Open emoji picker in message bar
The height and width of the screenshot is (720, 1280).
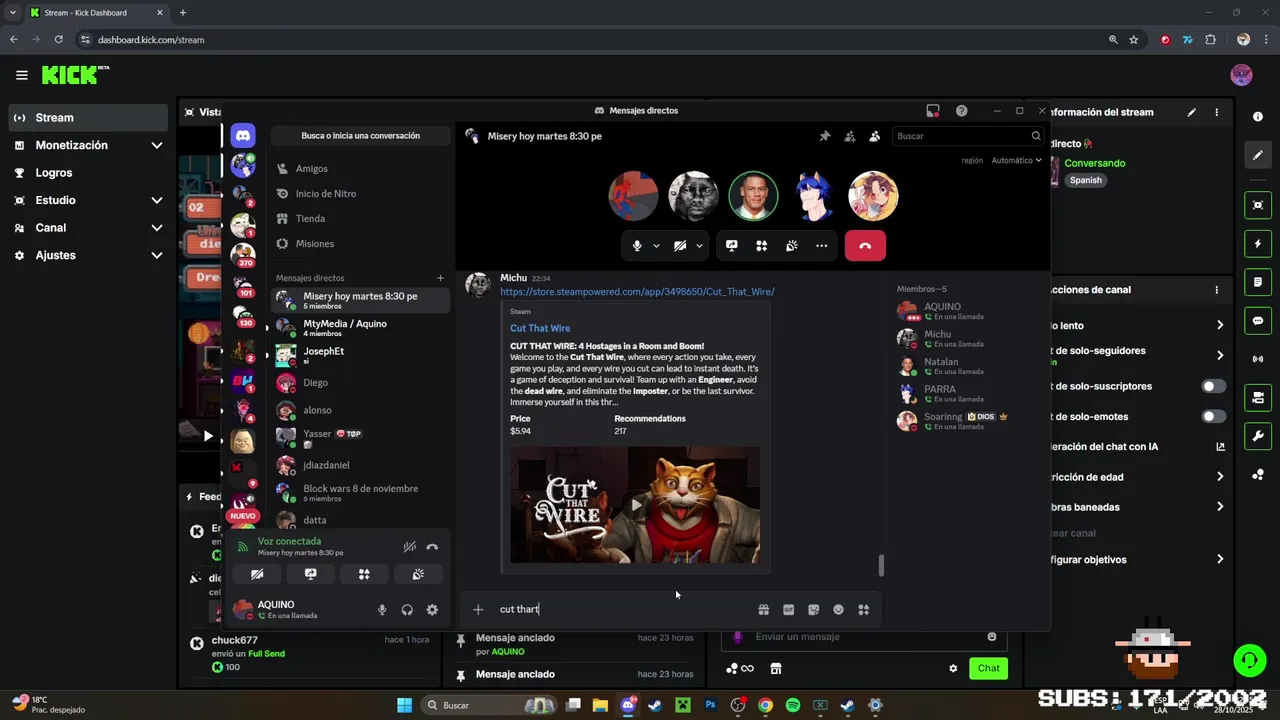pos(838,610)
